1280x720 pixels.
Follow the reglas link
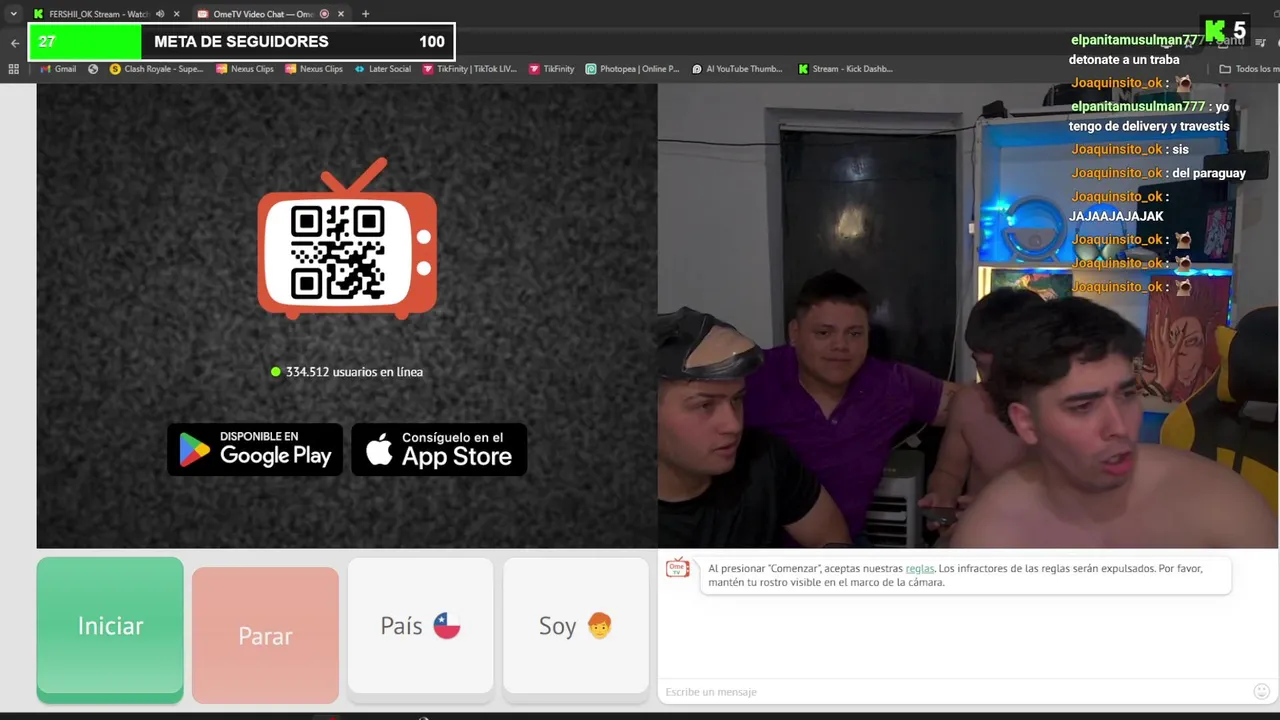click(919, 568)
